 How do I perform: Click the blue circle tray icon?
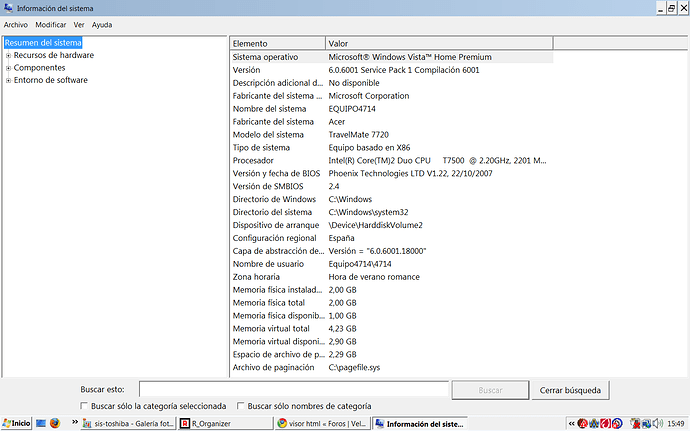(x=617, y=424)
